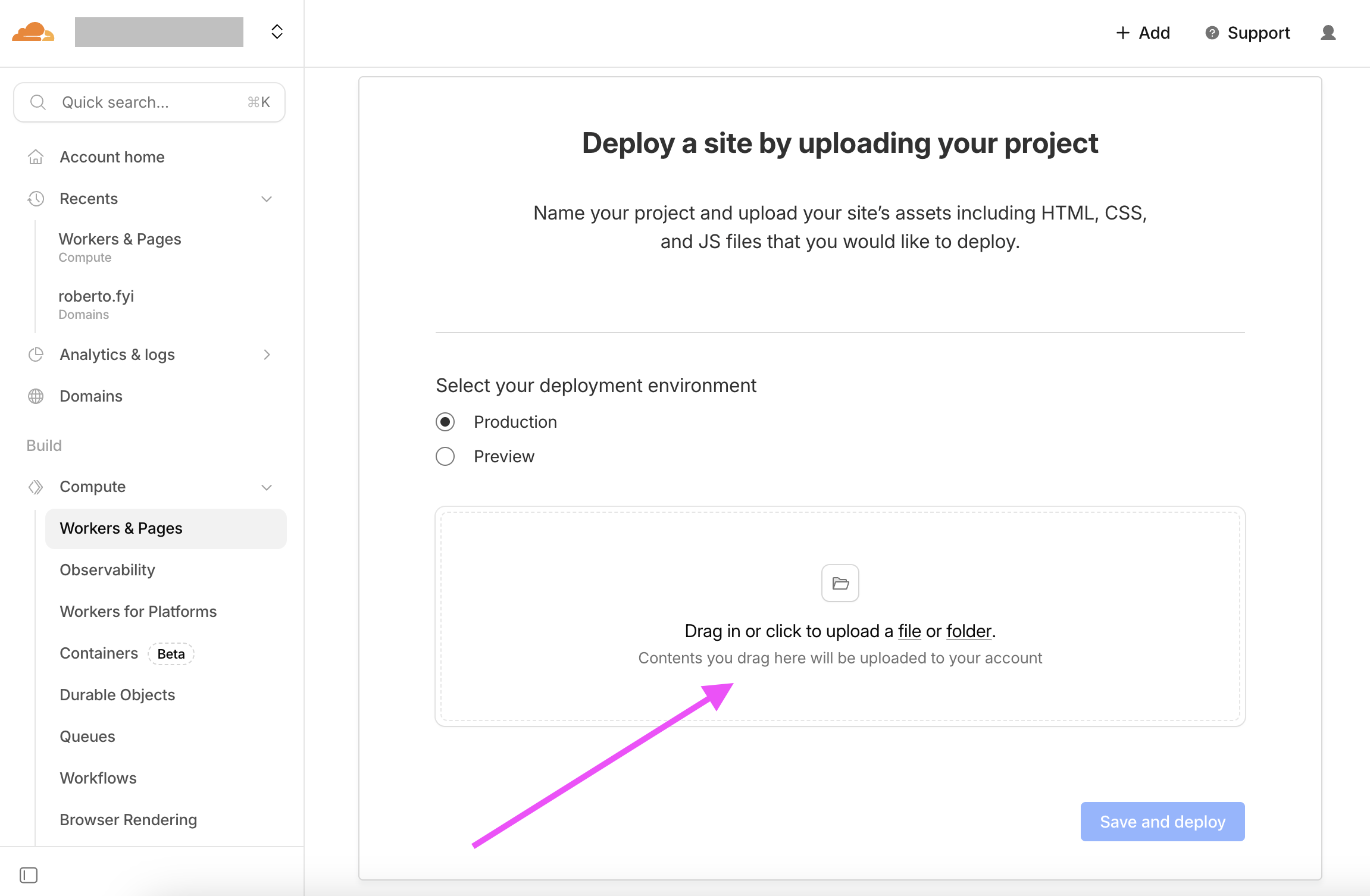Select the Preview environment
The height and width of the screenshot is (896, 1370).
(x=445, y=456)
